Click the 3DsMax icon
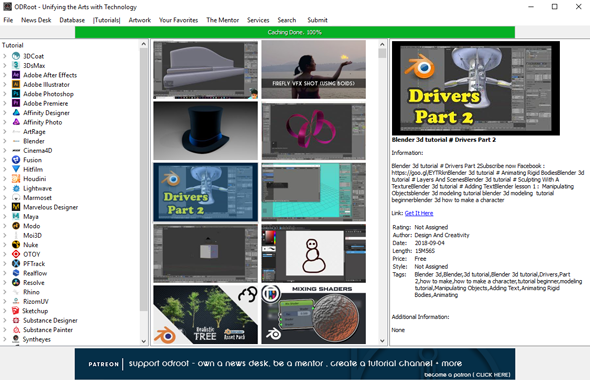The image size is (590, 380). [16, 65]
